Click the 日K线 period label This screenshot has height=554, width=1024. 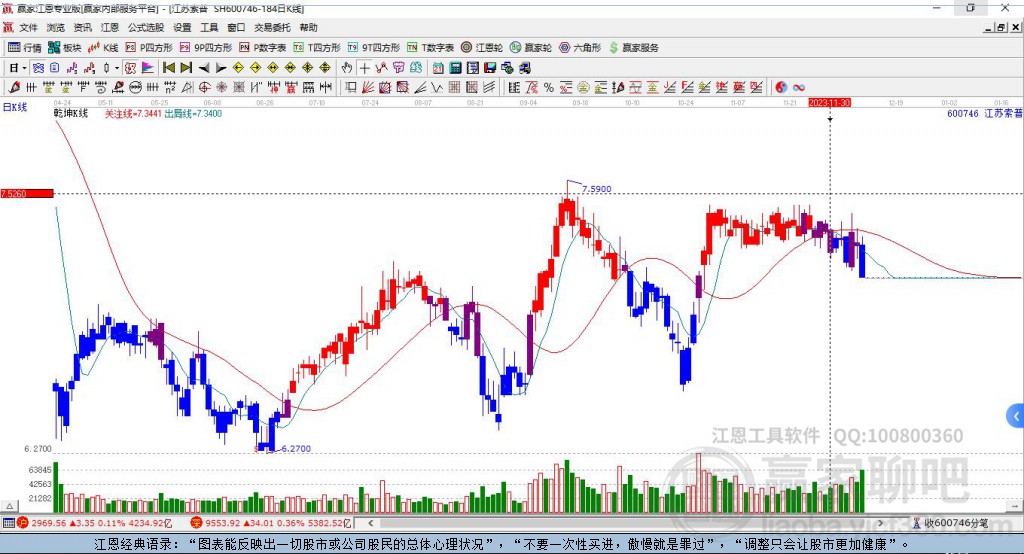coord(15,106)
